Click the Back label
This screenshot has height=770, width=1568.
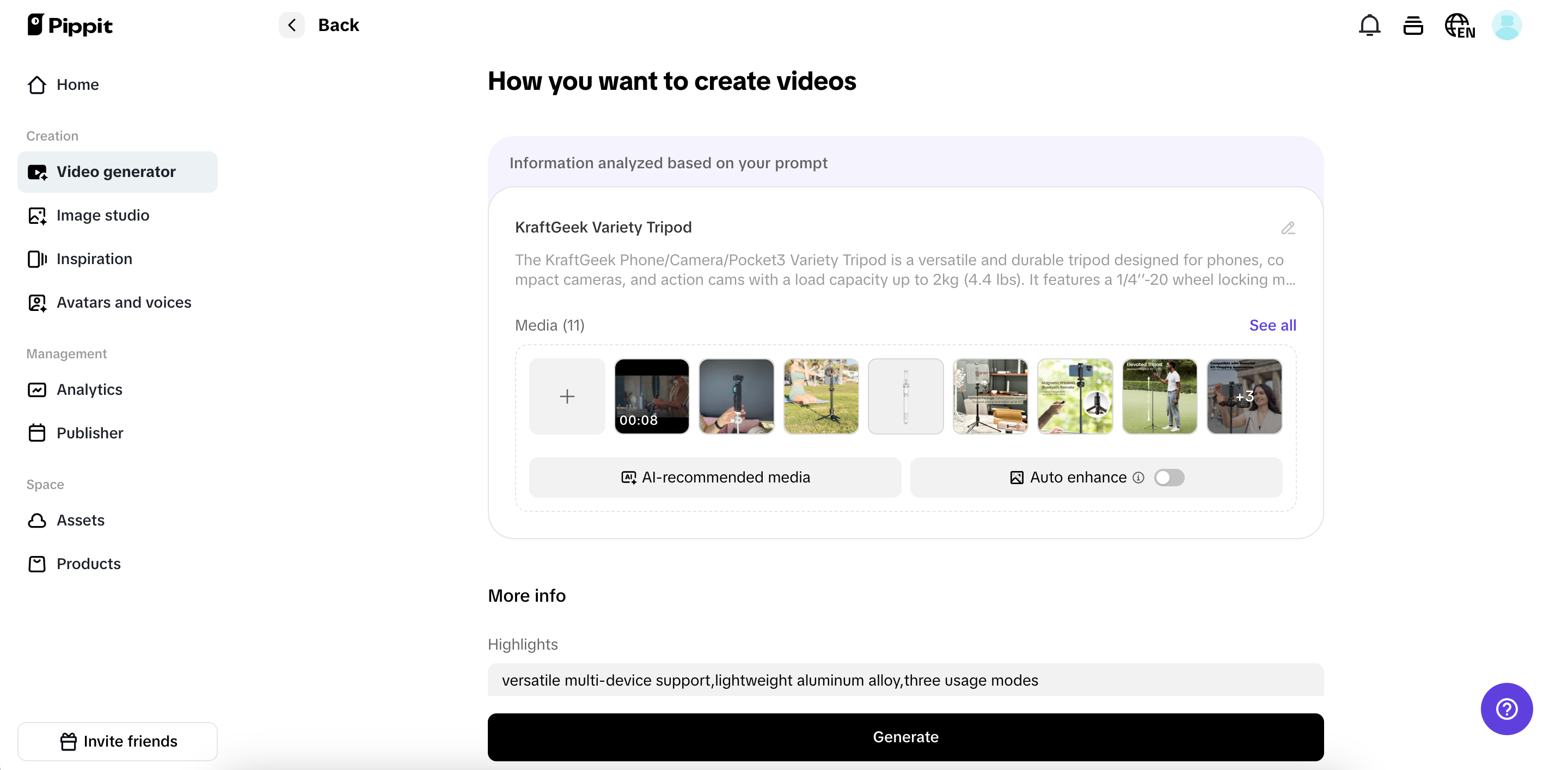[x=339, y=25]
